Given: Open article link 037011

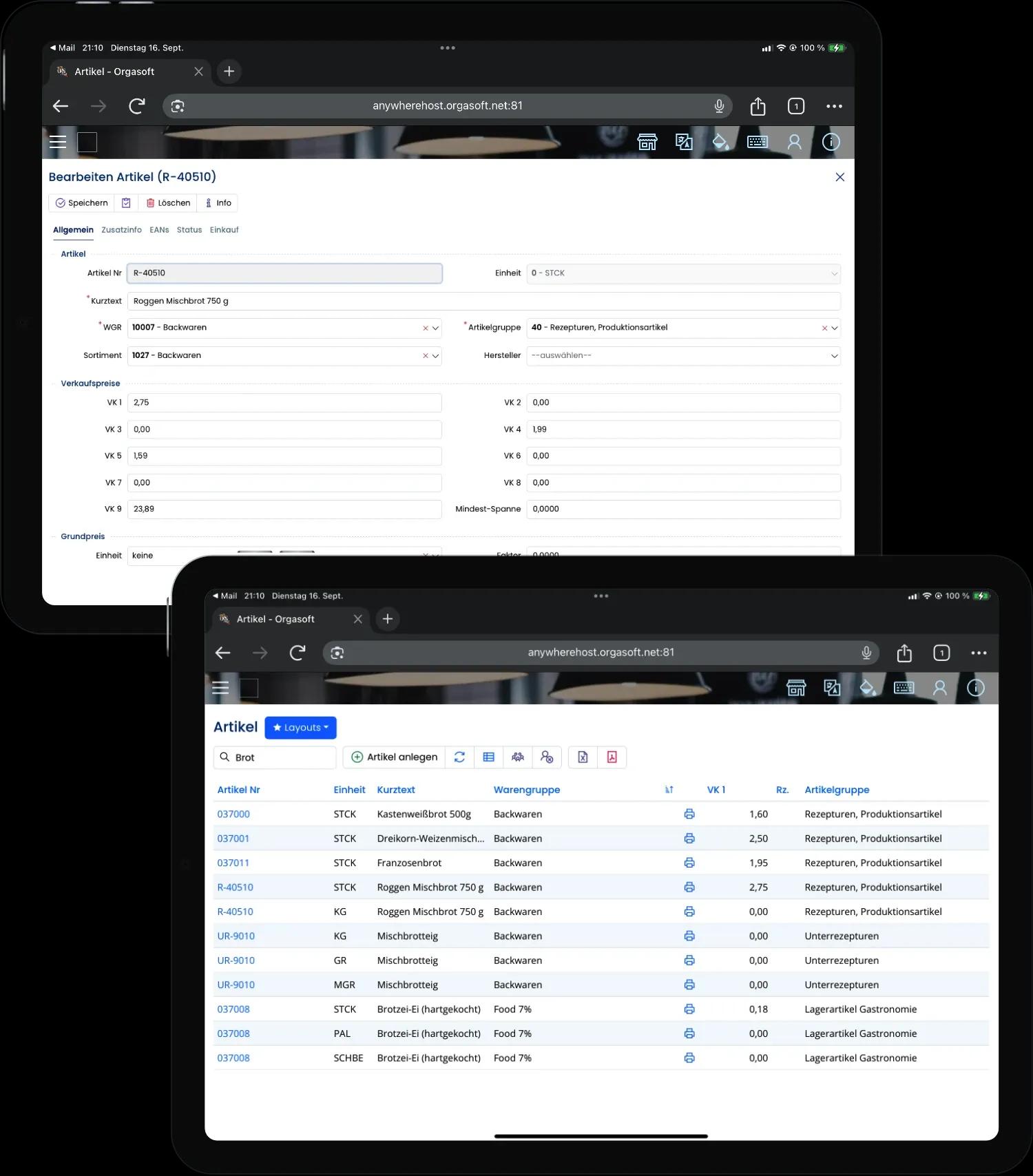Looking at the screenshot, I should pos(233,863).
